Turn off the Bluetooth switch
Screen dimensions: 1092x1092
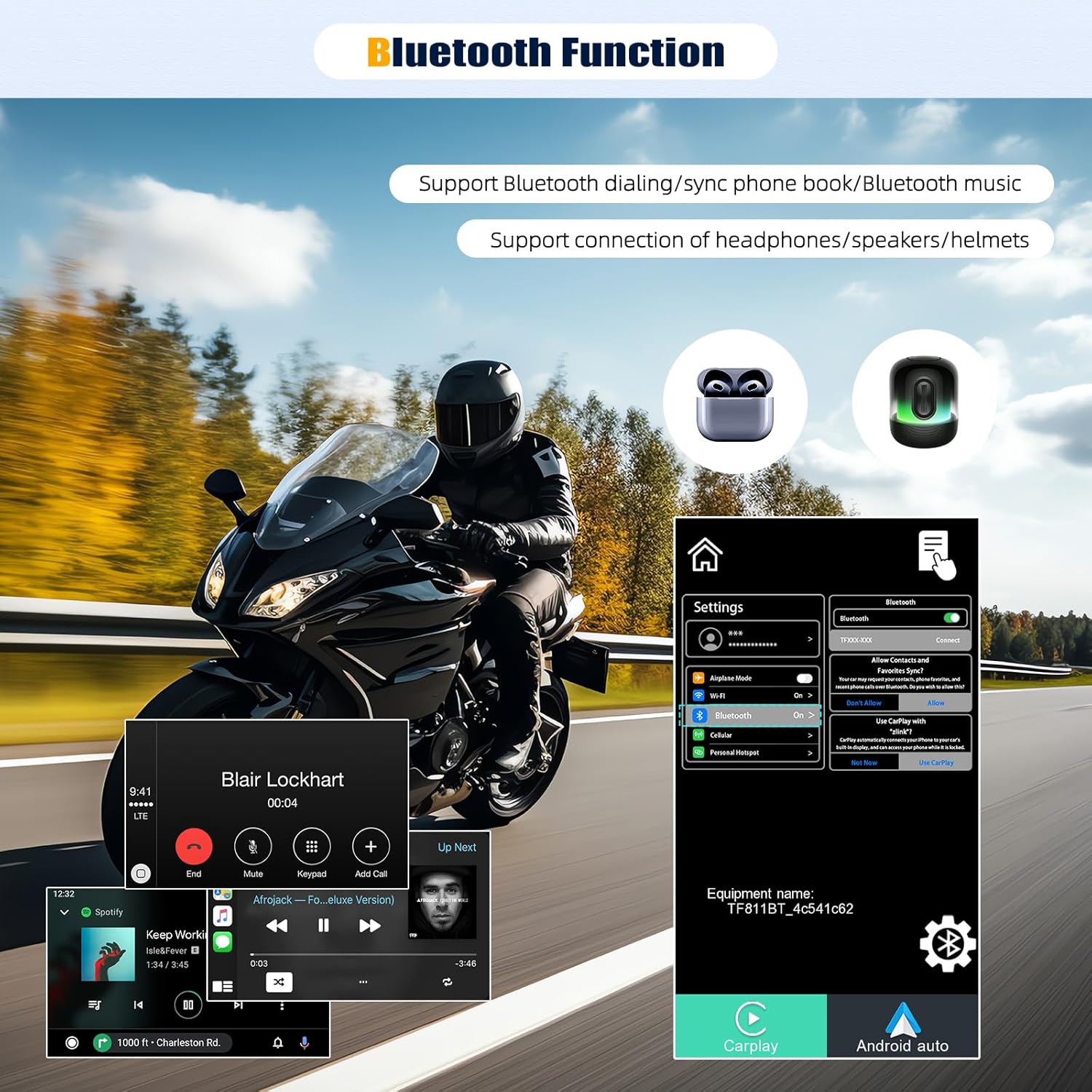(x=951, y=618)
